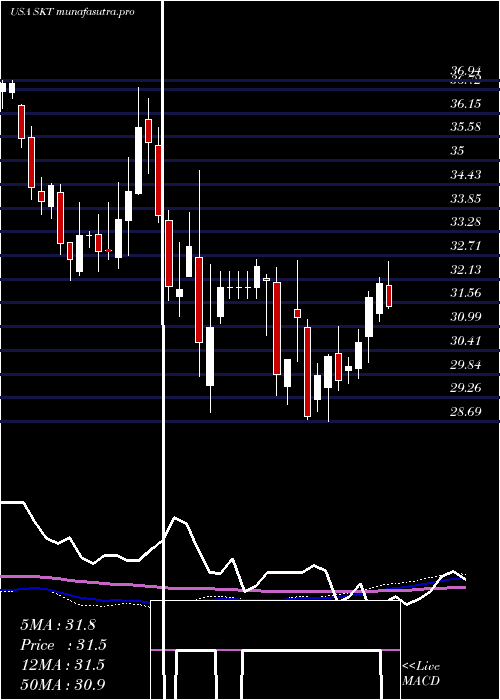Click the 30.41 price axis label
This screenshot has height=700, width=500.
click(466, 341)
